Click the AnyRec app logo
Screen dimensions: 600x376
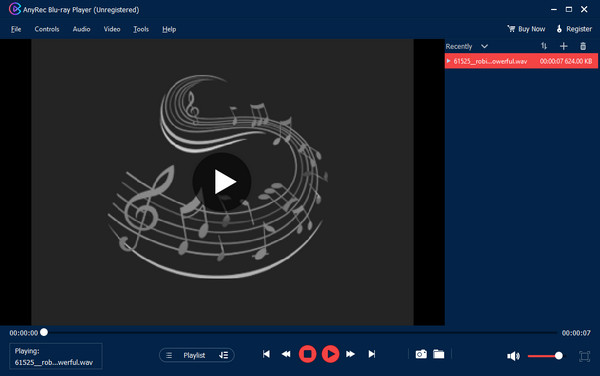(15, 9)
